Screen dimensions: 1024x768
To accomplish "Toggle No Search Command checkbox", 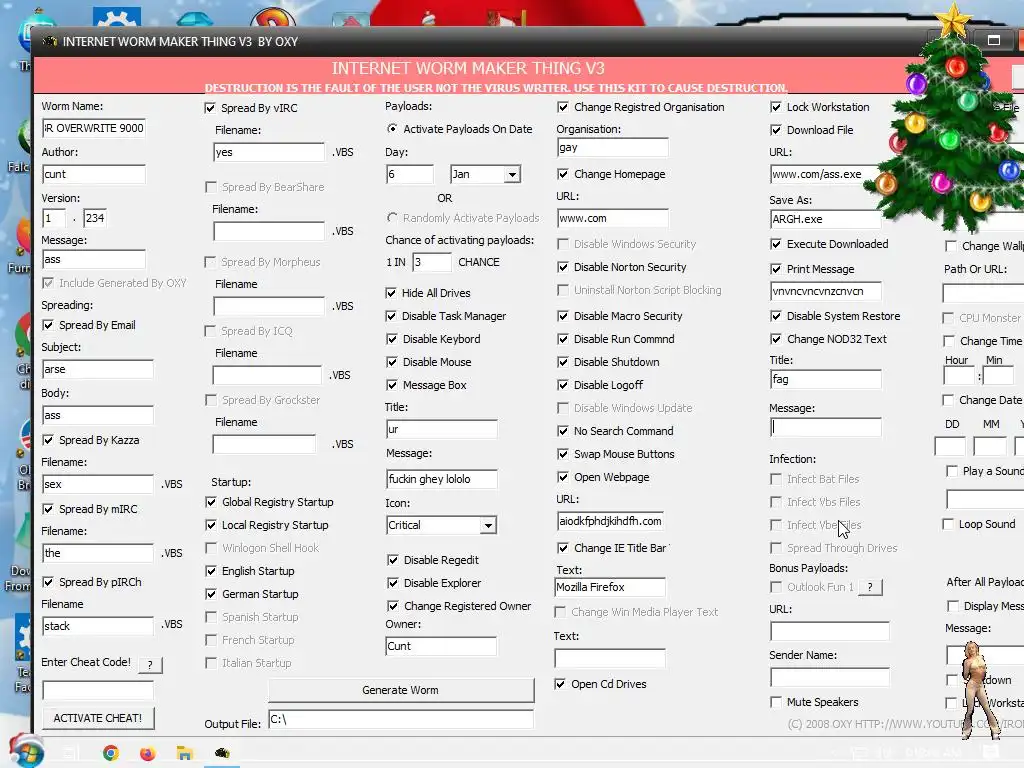I will point(562,431).
